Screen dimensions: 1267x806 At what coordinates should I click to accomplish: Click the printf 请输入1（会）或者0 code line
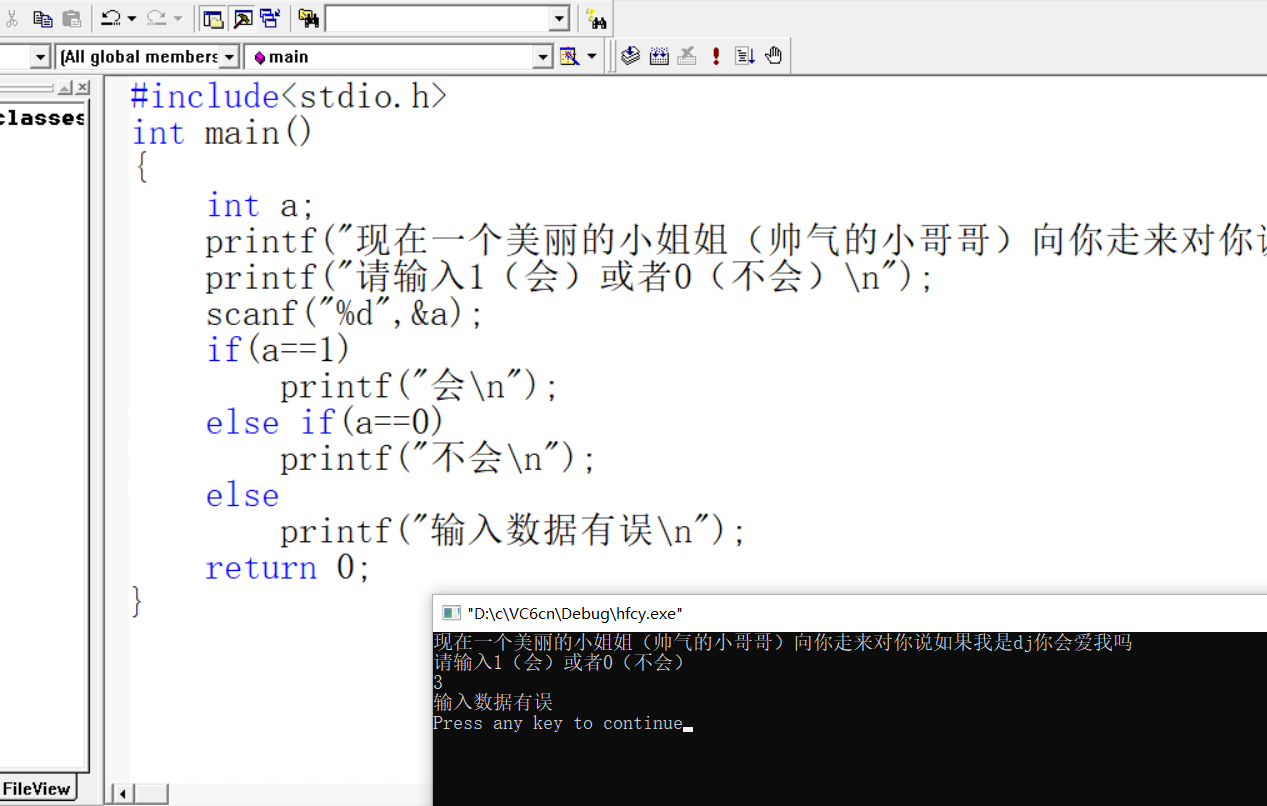coord(570,278)
